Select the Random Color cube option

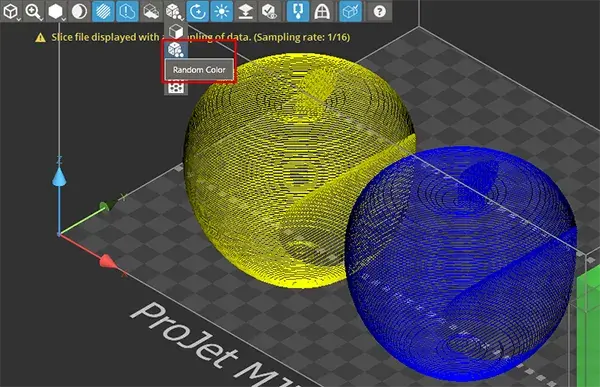pyautogui.click(x=176, y=49)
